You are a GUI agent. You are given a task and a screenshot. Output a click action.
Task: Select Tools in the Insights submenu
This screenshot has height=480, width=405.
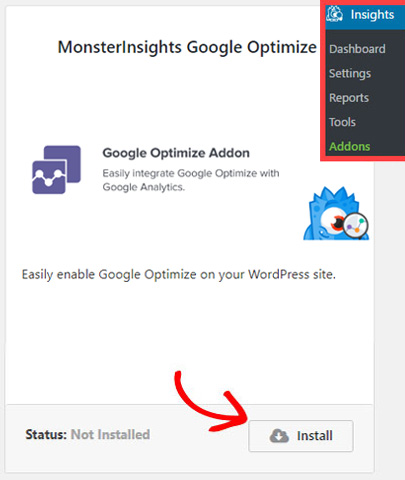342,122
